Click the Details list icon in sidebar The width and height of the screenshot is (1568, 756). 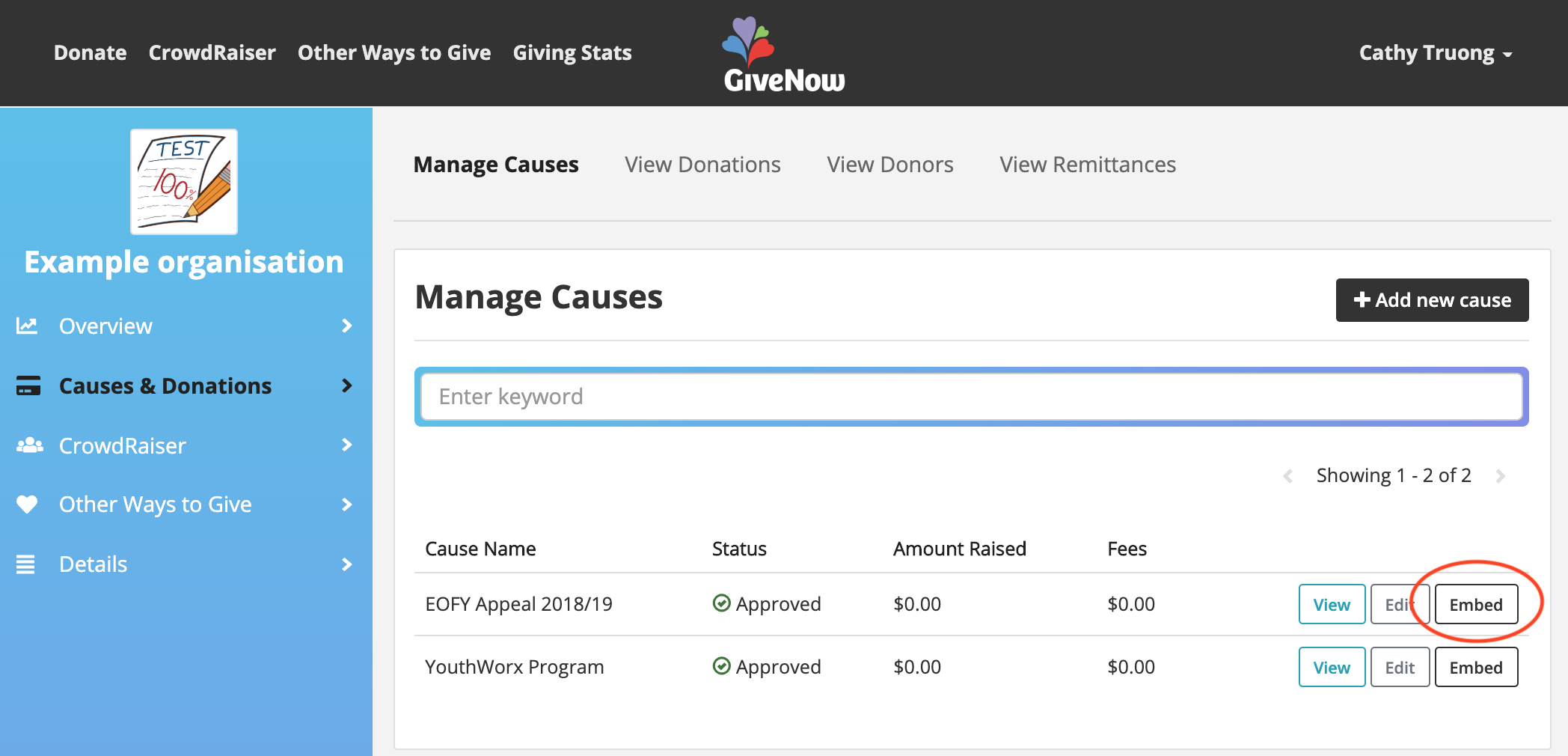pos(25,564)
